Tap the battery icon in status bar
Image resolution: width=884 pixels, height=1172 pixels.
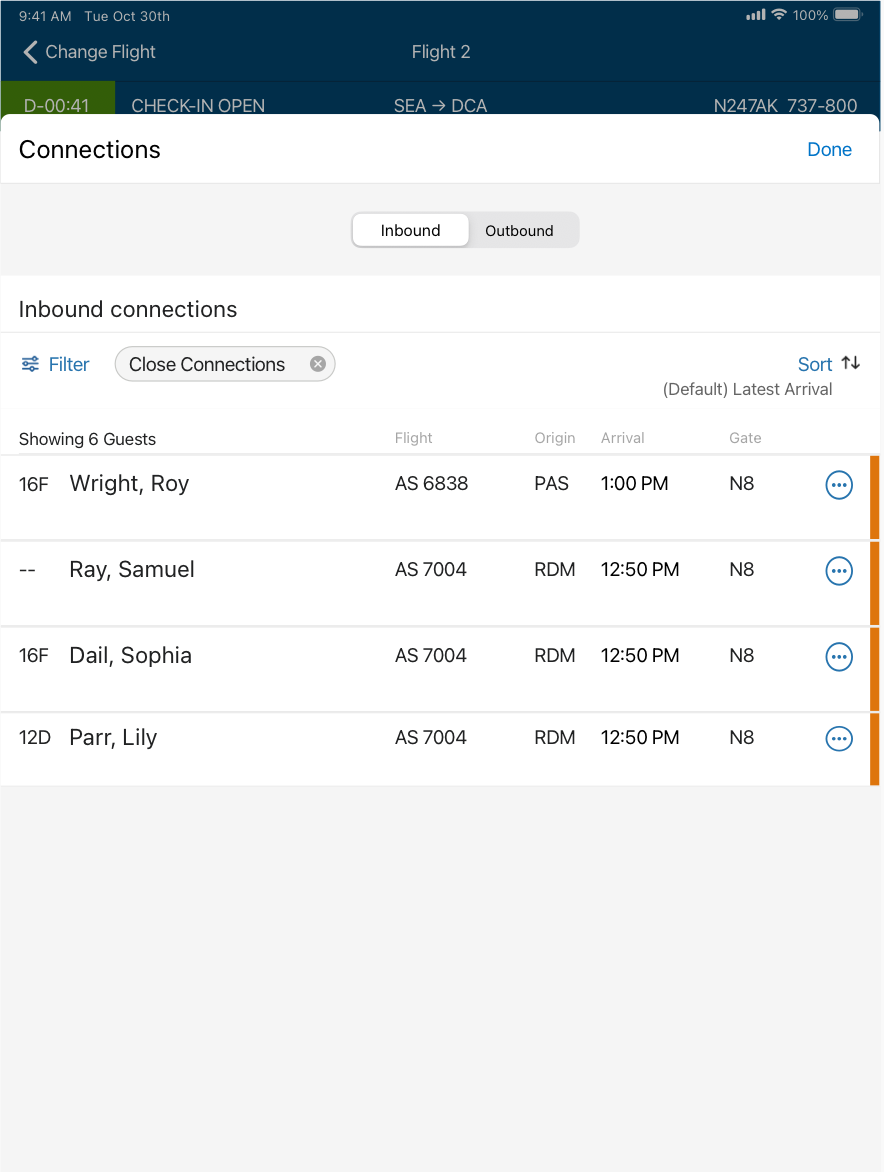pos(848,15)
